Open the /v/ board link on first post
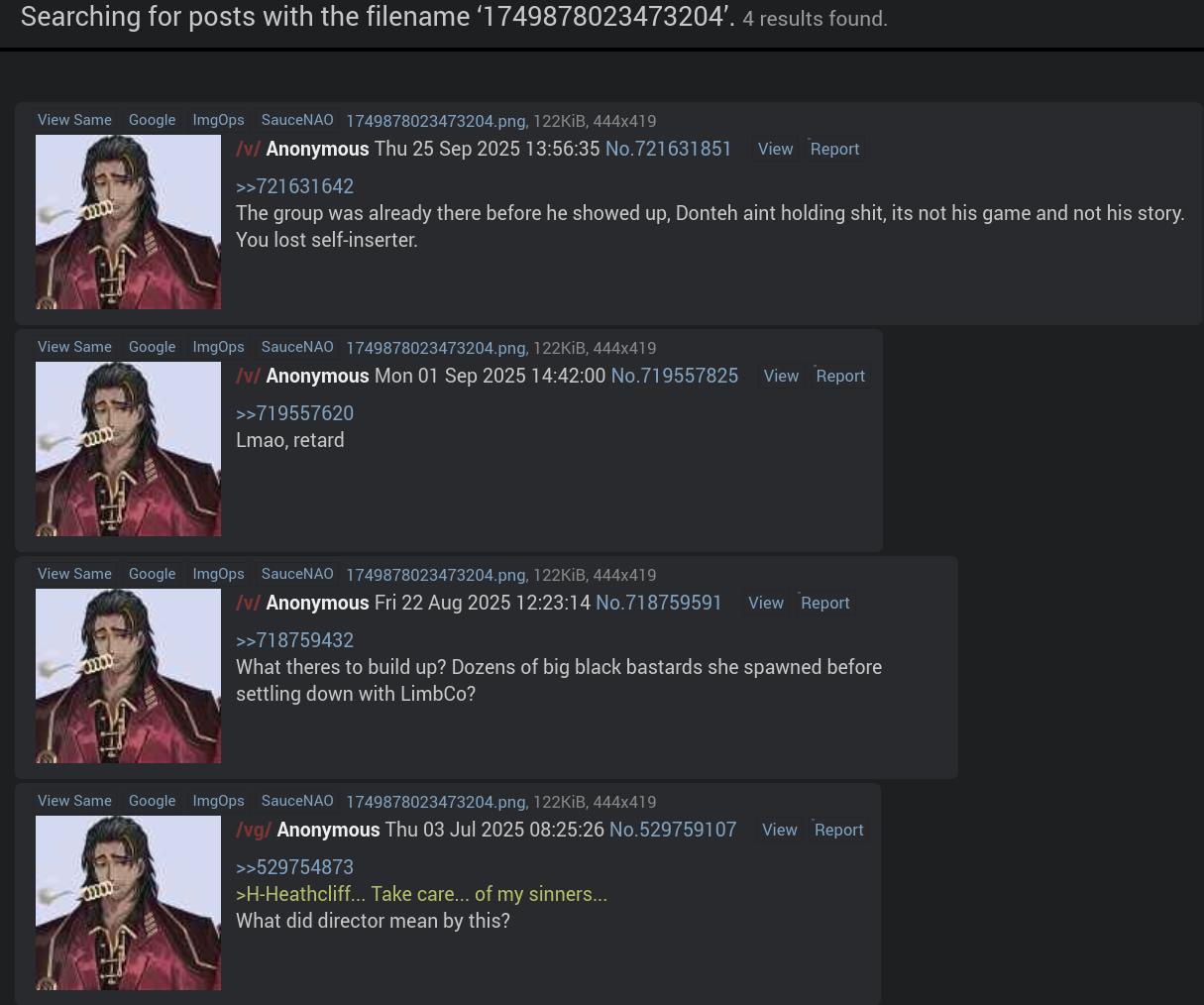This screenshot has height=1005, width=1204. 248,149
